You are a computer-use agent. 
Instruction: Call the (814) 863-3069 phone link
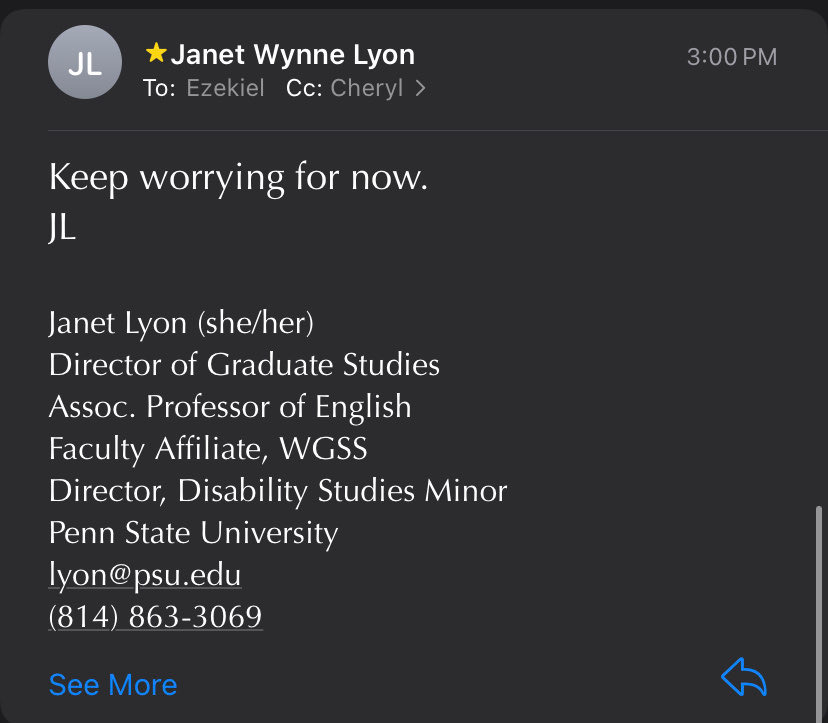[155, 617]
